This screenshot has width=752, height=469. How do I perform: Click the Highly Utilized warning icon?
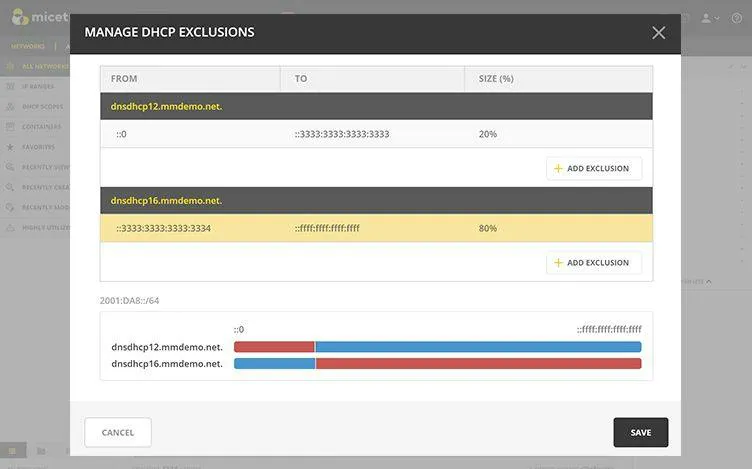[10, 228]
